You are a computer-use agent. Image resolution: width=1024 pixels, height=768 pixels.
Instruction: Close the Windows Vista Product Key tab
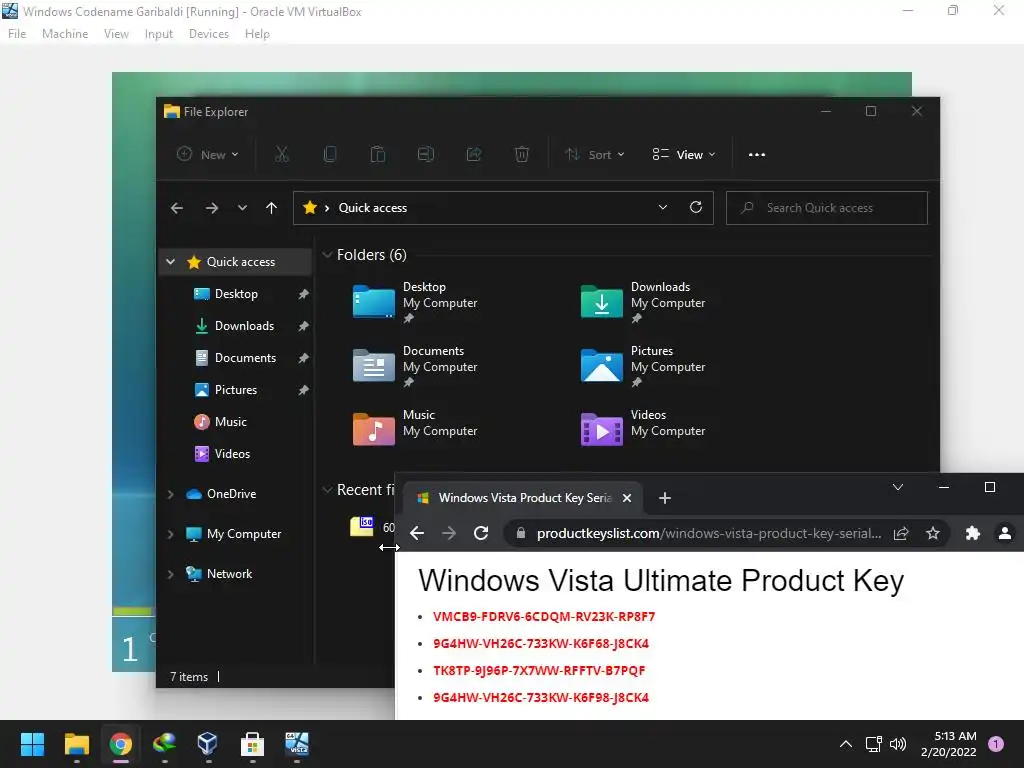627,498
